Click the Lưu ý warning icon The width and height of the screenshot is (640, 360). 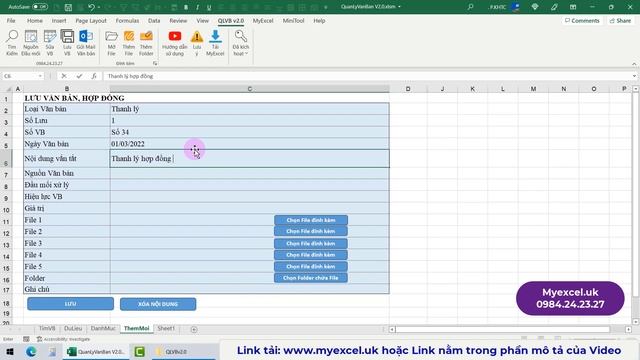point(197,42)
